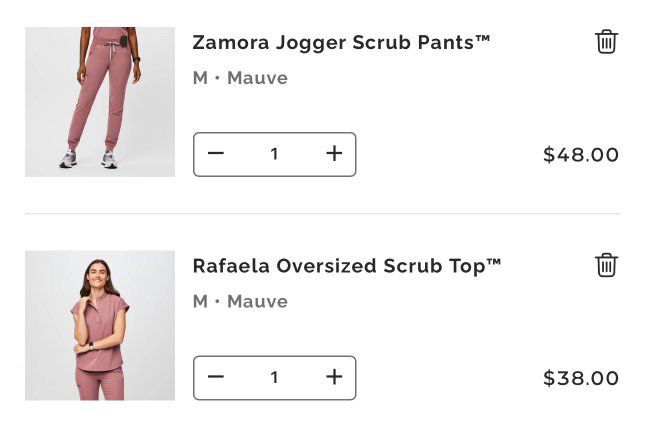The width and height of the screenshot is (645, 437).
Task: Decrease quantity of Zamora Jogger Scrub Pants
Action: click(x=216, y=154)
